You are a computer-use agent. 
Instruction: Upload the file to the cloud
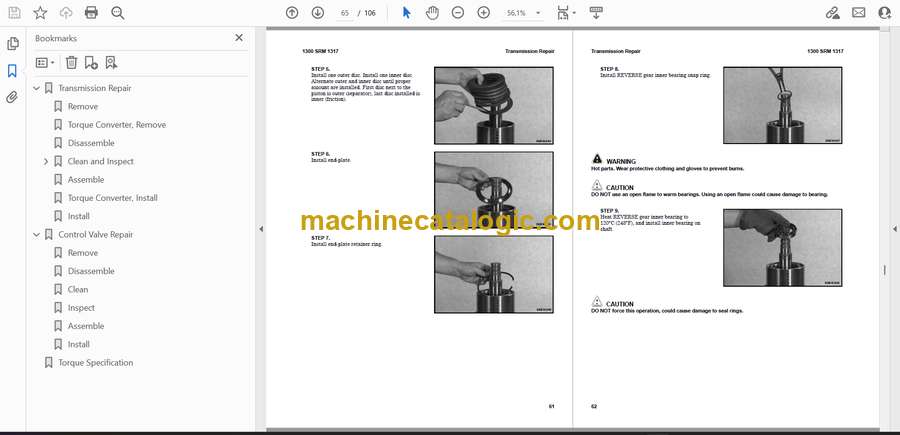coord(66,13)
